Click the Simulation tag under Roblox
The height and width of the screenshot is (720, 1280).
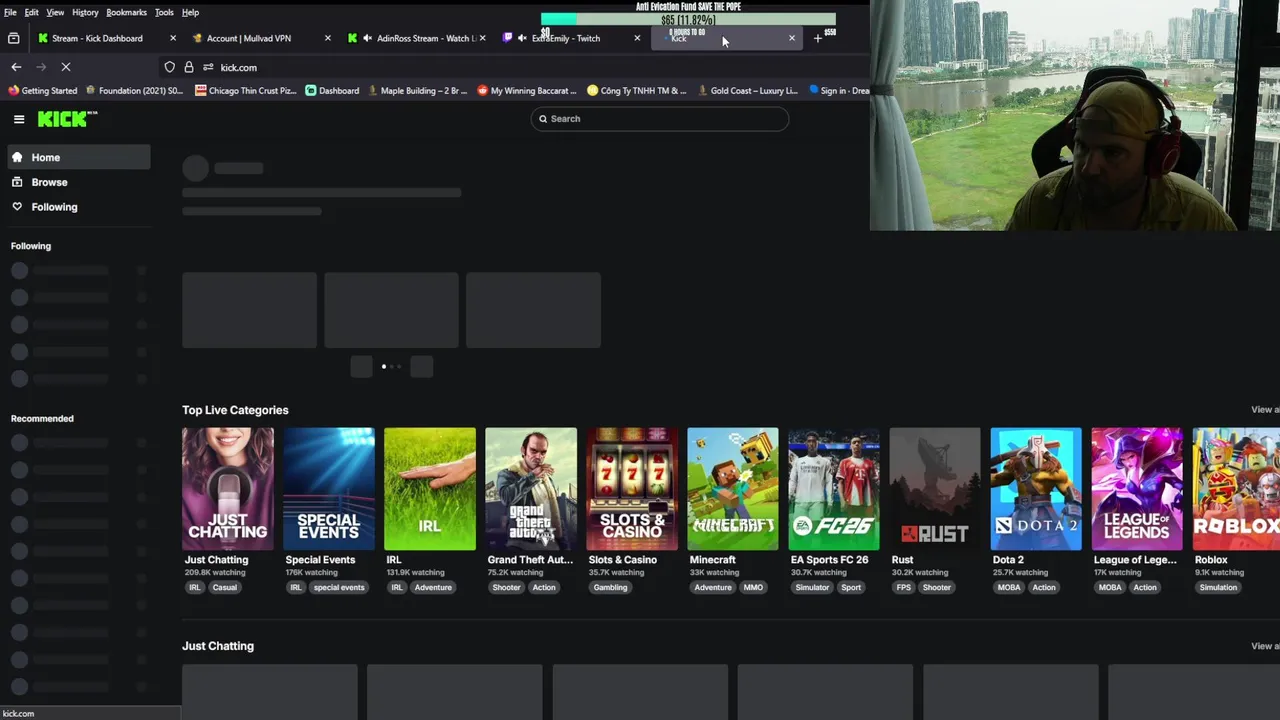tap(1218, 588)
